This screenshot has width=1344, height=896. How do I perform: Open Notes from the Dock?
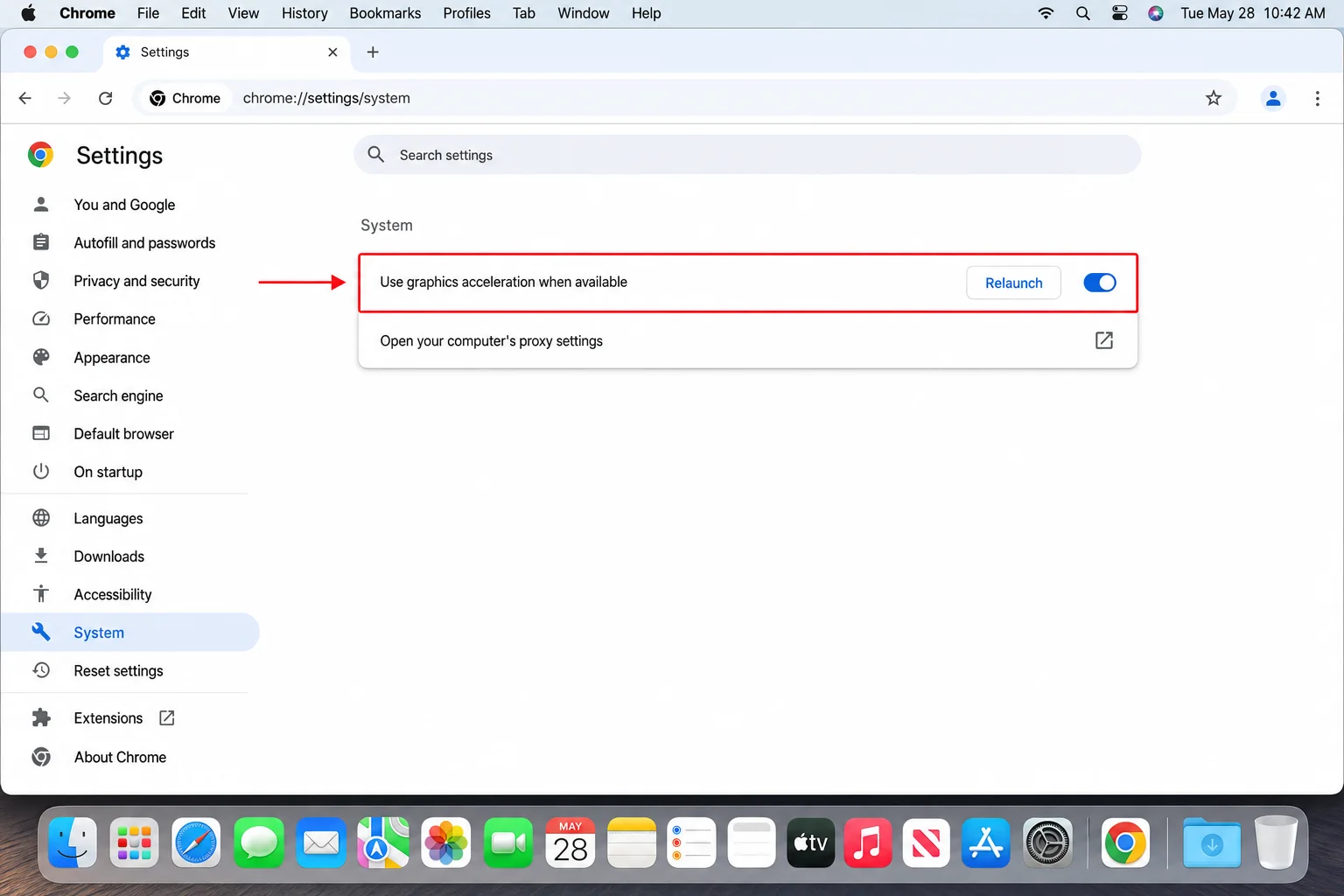(632, 843)
